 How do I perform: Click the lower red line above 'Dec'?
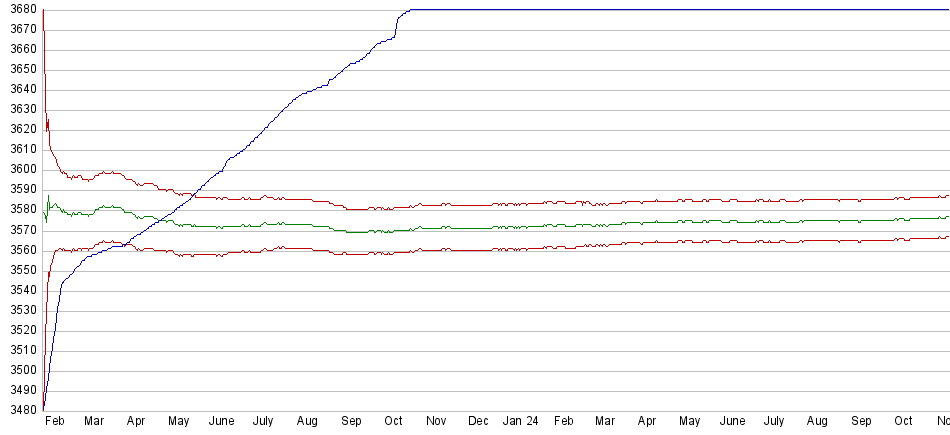478,249
